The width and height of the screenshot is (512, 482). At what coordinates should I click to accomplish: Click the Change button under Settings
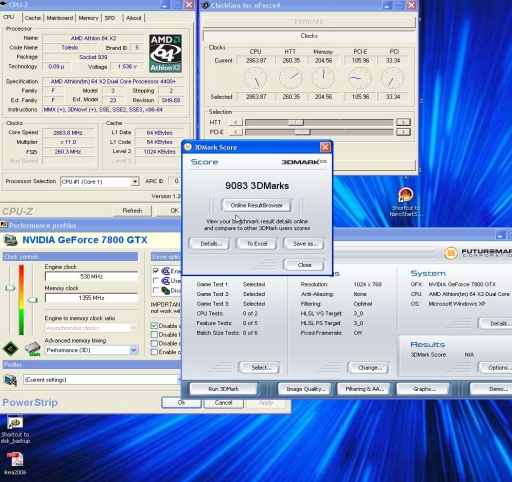(368, 368)
